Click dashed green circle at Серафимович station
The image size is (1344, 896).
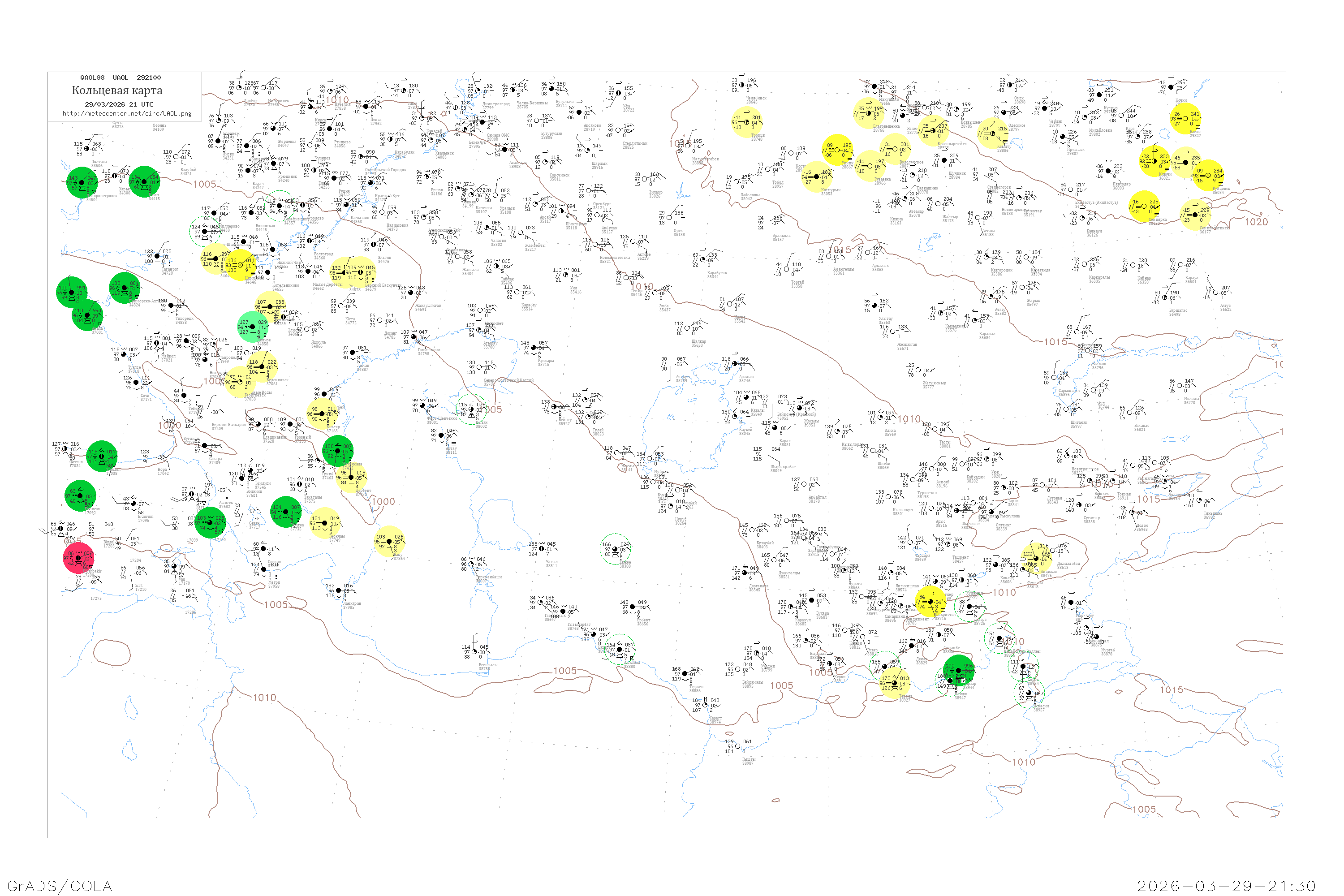tap(279, 206)
